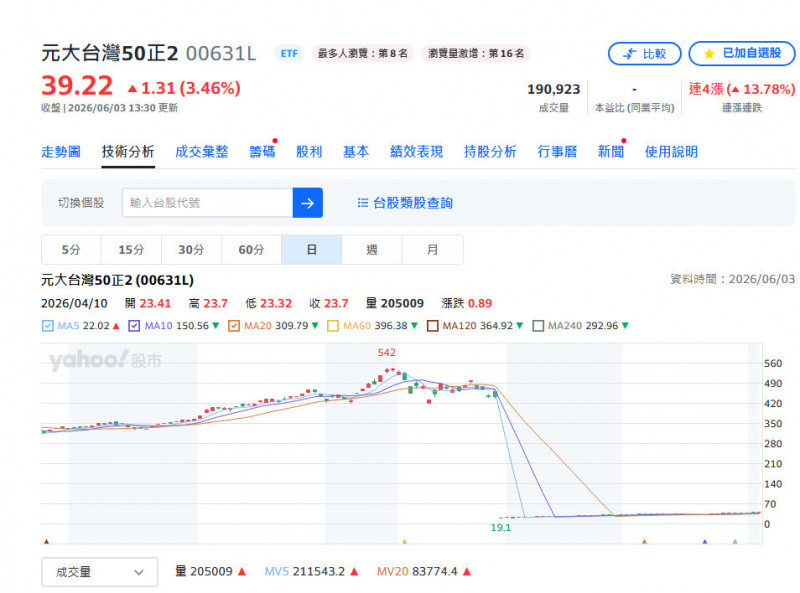Click the ETF badge next to 00631L

289,53
